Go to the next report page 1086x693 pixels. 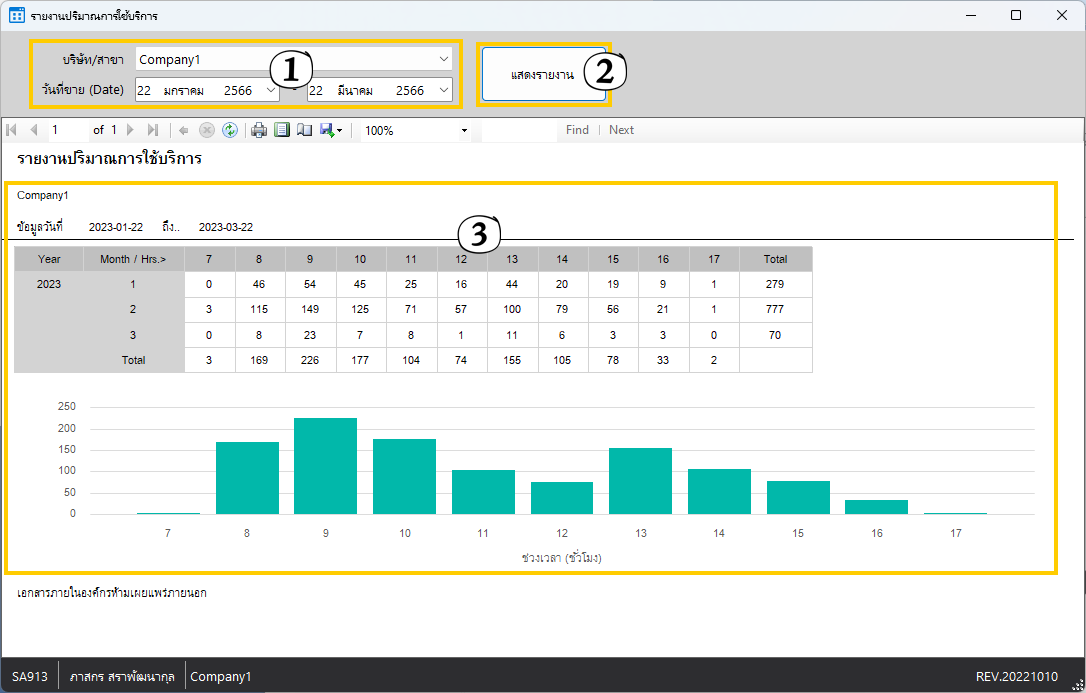tap(130, 130)
